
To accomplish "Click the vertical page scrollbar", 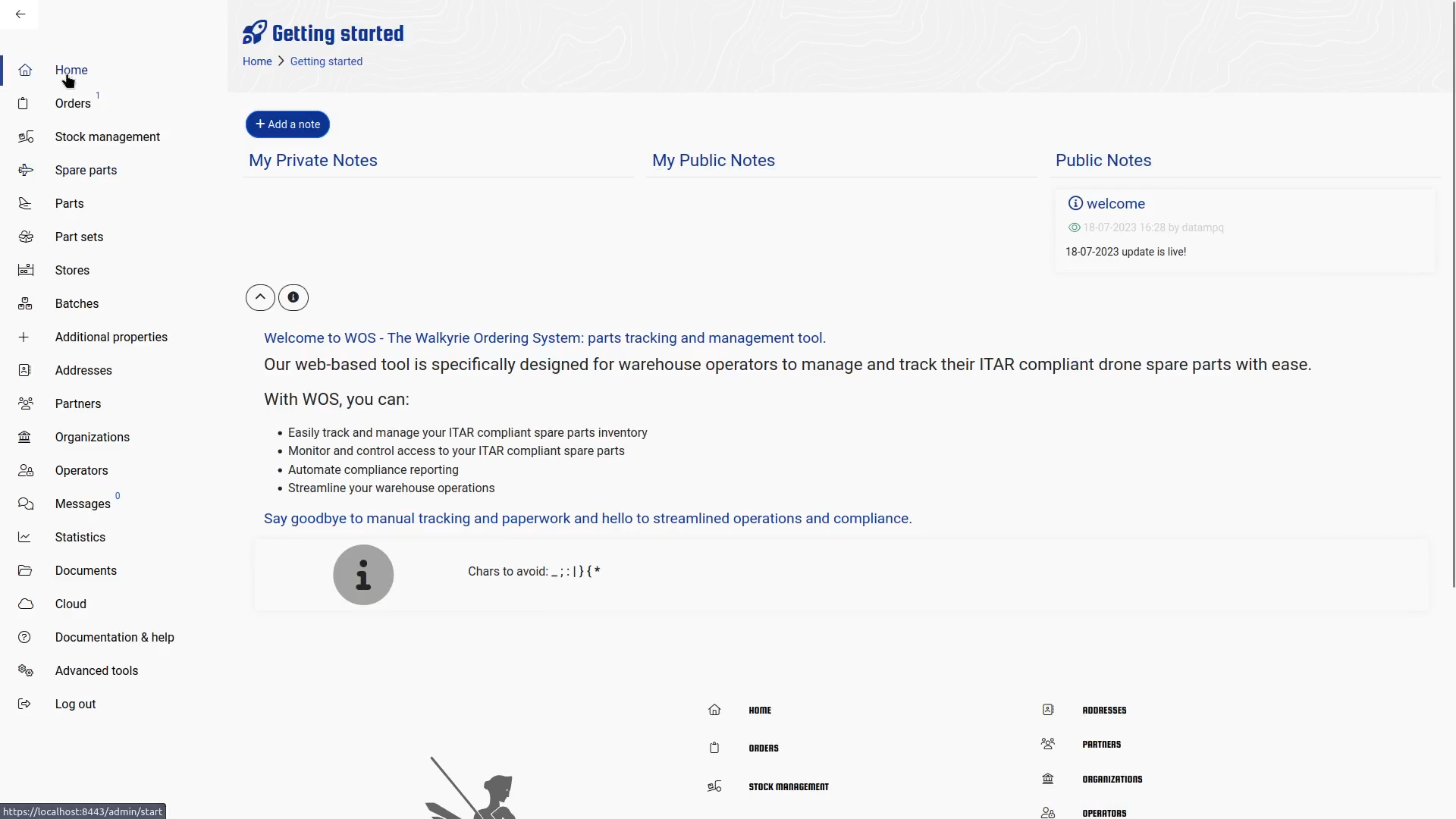I will tap(1453, 303).
